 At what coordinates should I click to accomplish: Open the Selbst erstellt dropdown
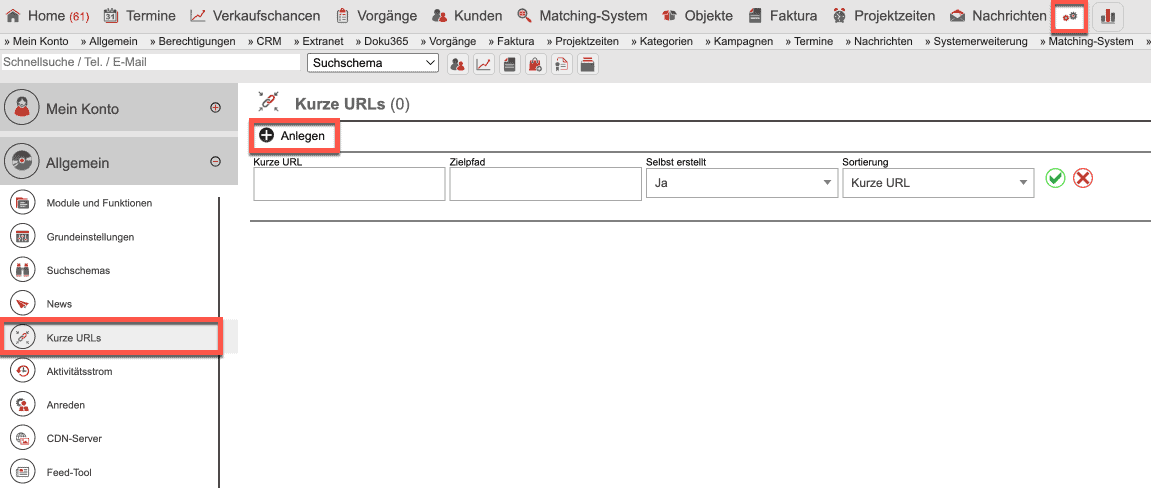pyautogui.click(x=741, y=183)
